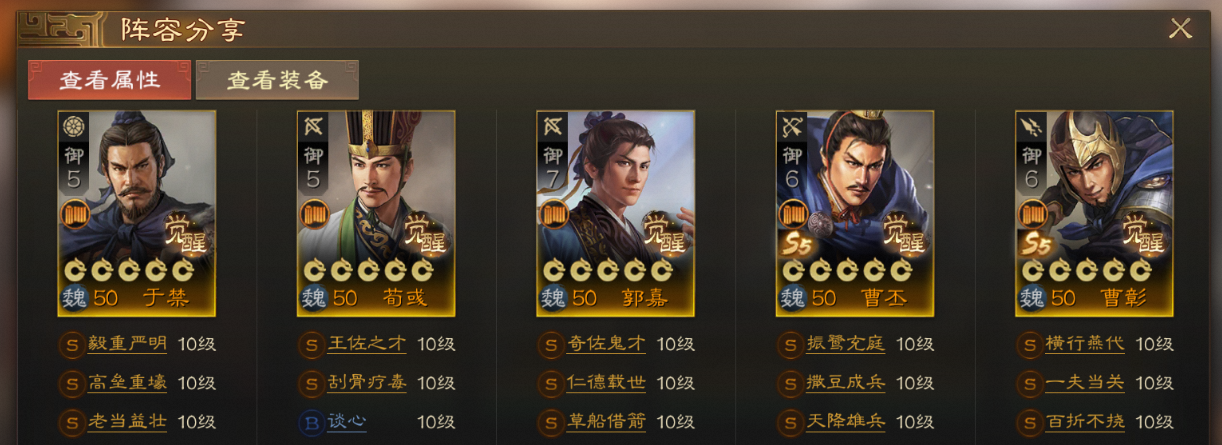The image size is (1222, 445).
Task: Click the S-rank icon beside 振誉究庭
Action: (x=789, y=346)
